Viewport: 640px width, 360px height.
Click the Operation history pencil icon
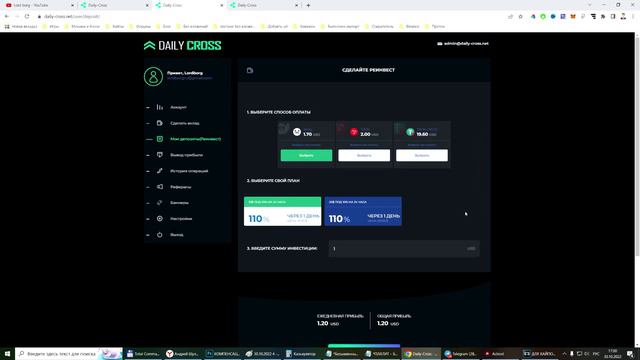coord(160,171)
